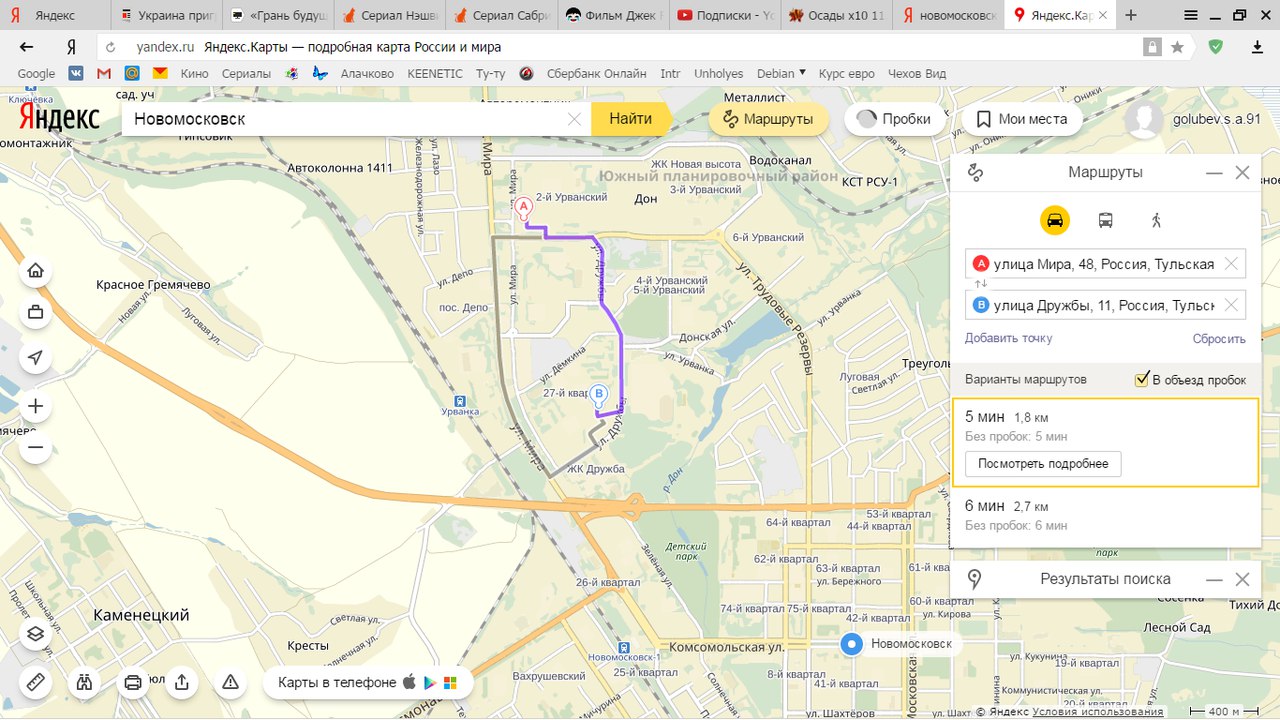Open Мои места saved places
The width and height of the screenshot is (1280, 720).
point(1022,119)
